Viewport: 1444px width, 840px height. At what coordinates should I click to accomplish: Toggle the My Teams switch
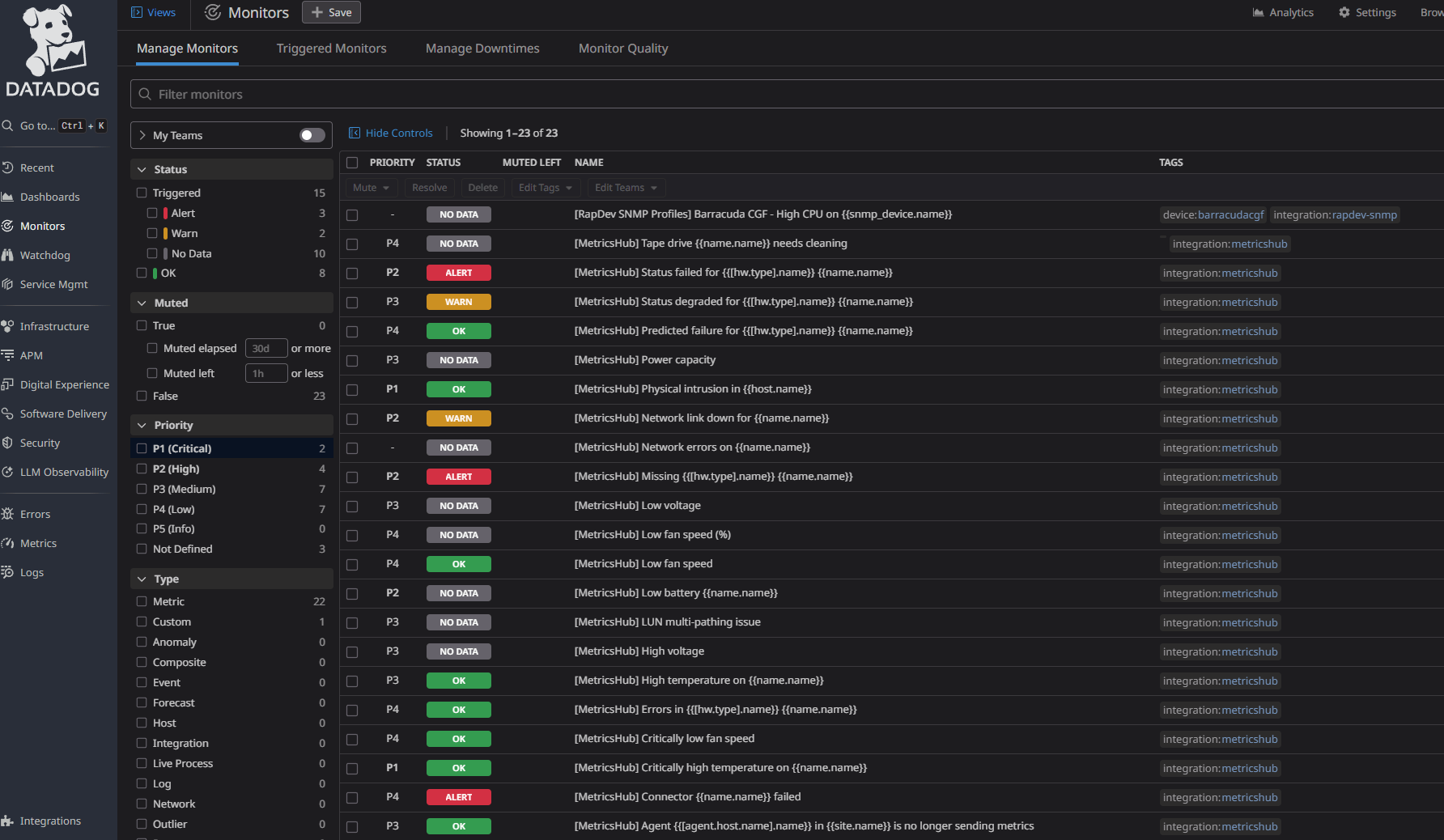click(x=312, y=135)
